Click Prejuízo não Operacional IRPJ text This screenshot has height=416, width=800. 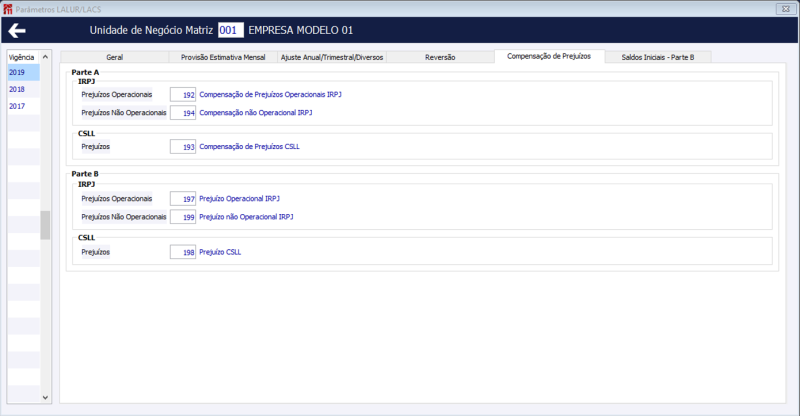(x=246, y=217)
